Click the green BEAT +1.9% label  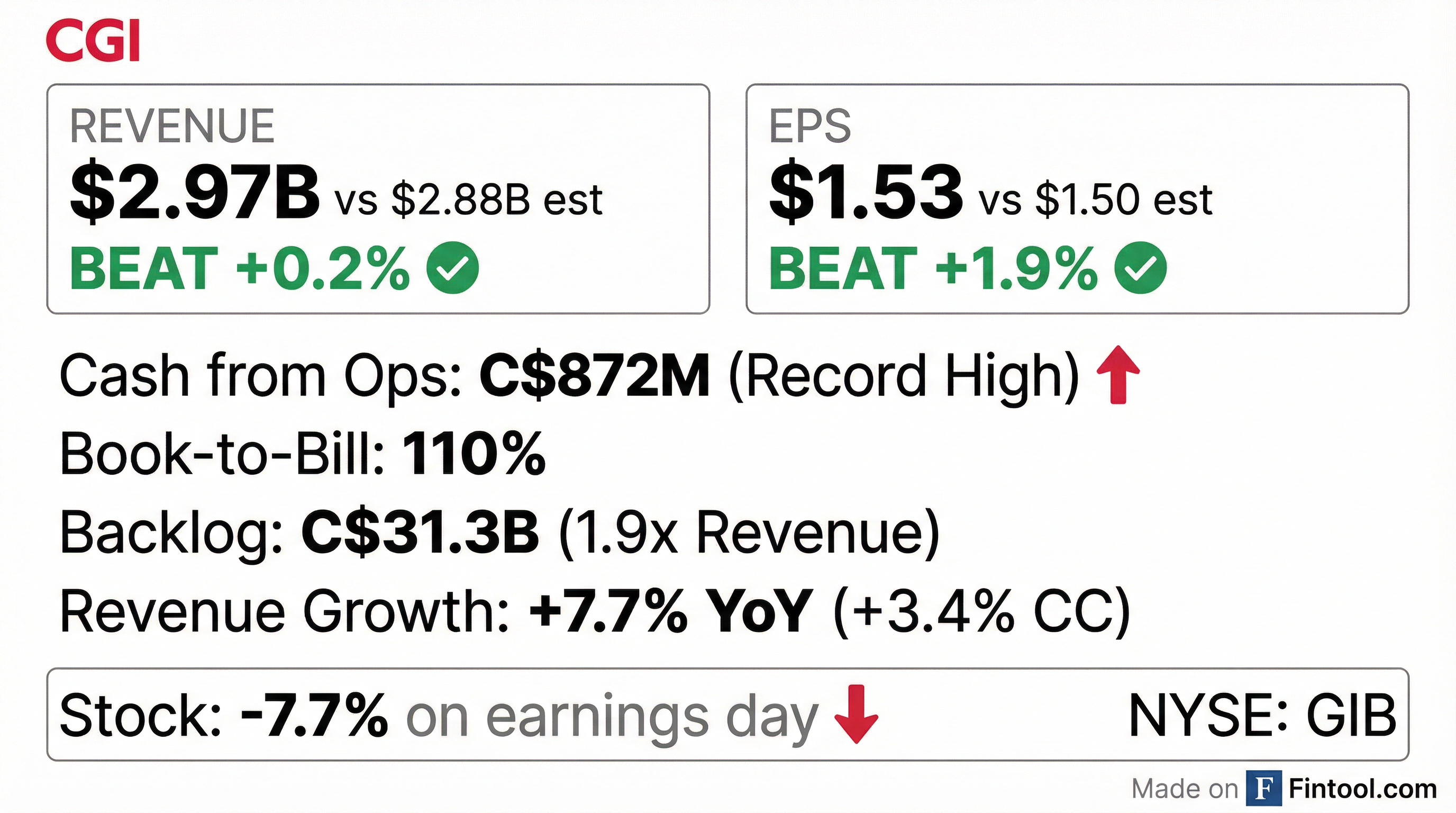pos(933,269)
